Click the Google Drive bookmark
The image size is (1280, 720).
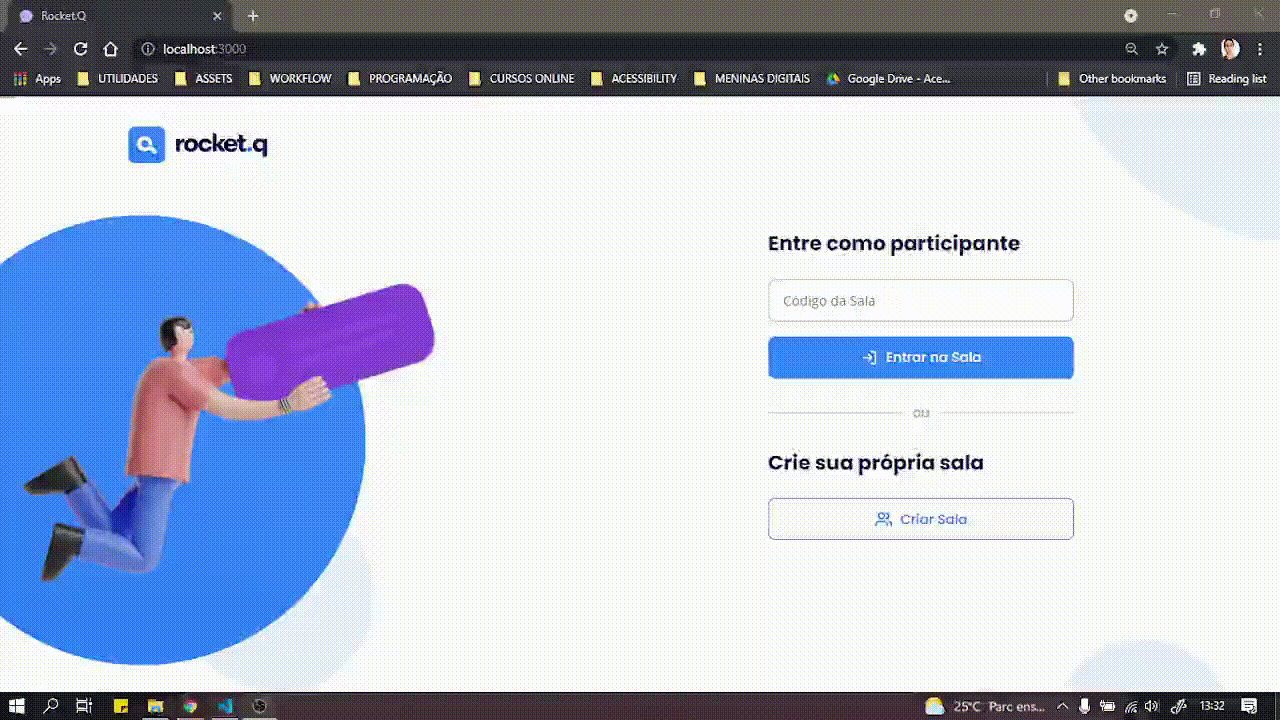[888, 78]
